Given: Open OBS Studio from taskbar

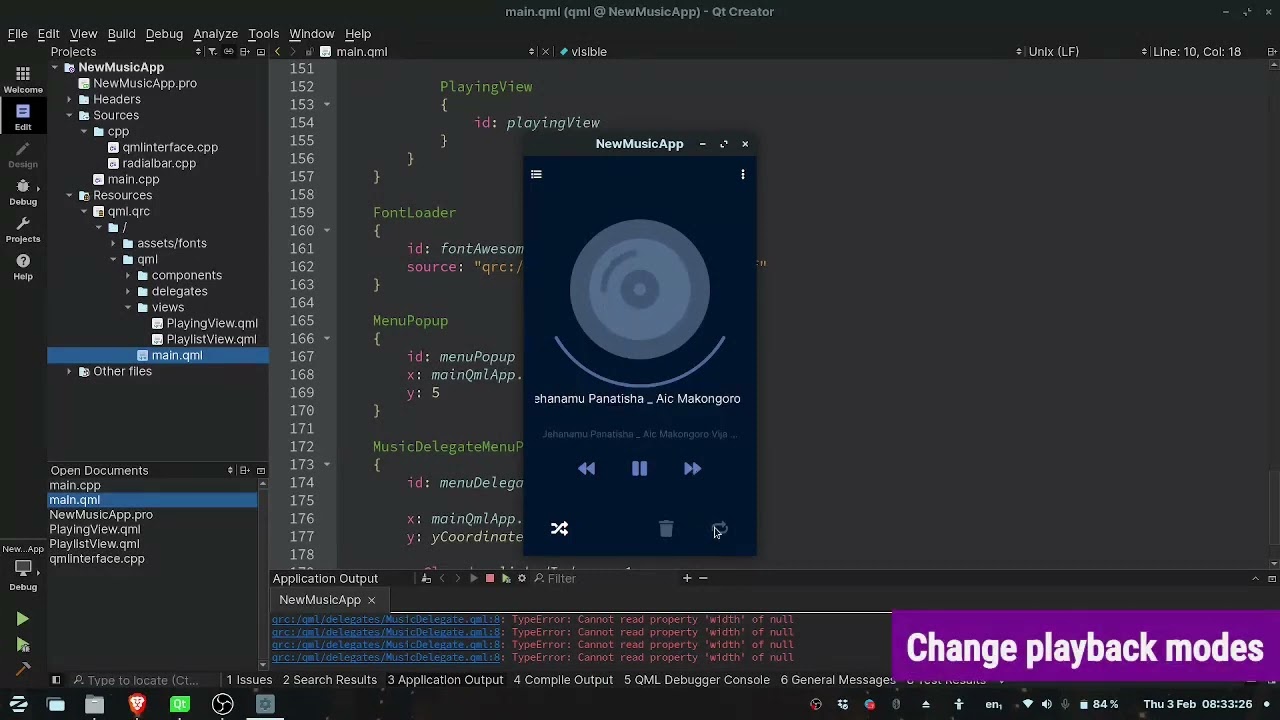Looking at the screenshot, I should click(222, 705).
